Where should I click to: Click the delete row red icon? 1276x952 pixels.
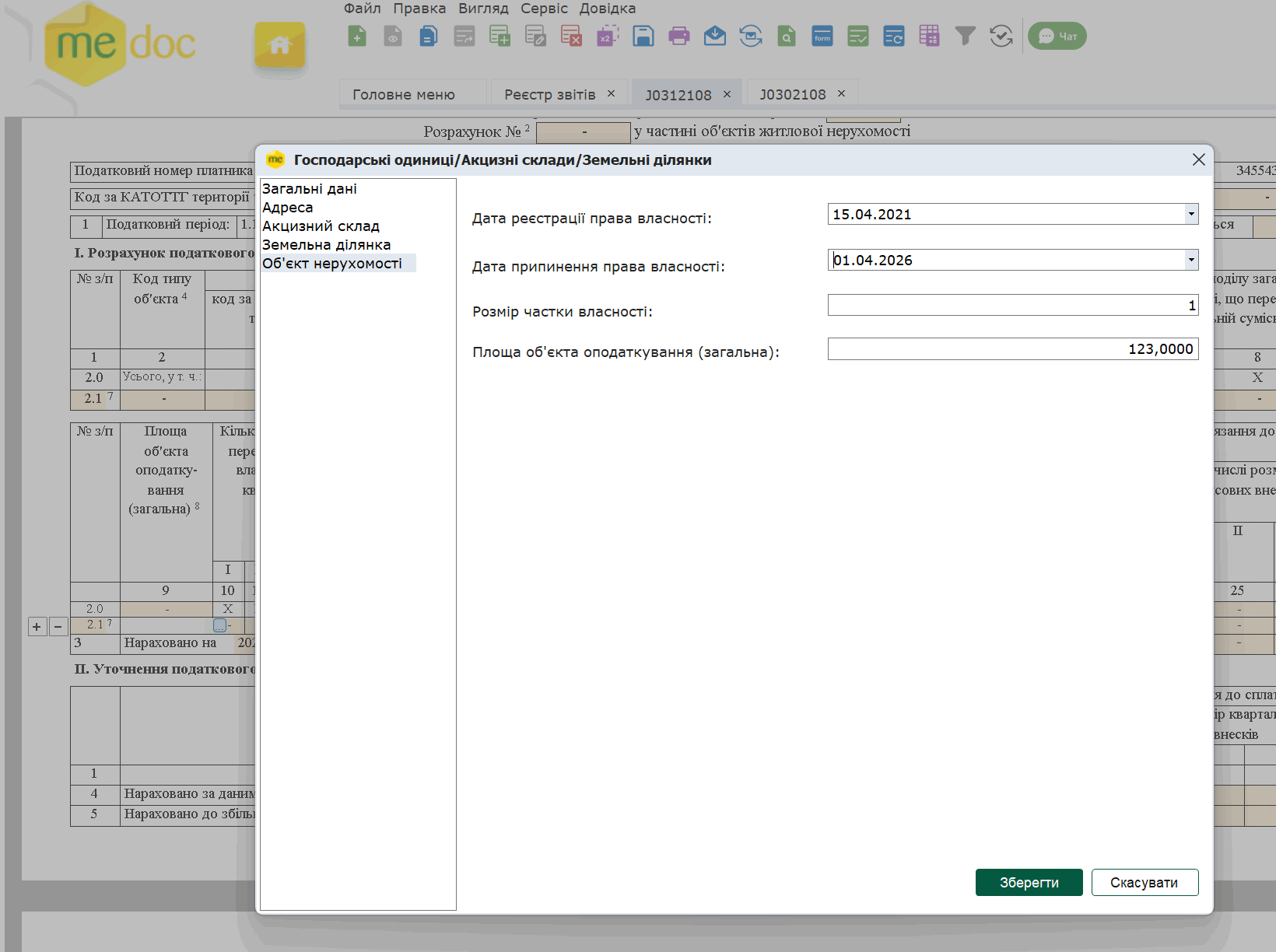coord(571,36)
